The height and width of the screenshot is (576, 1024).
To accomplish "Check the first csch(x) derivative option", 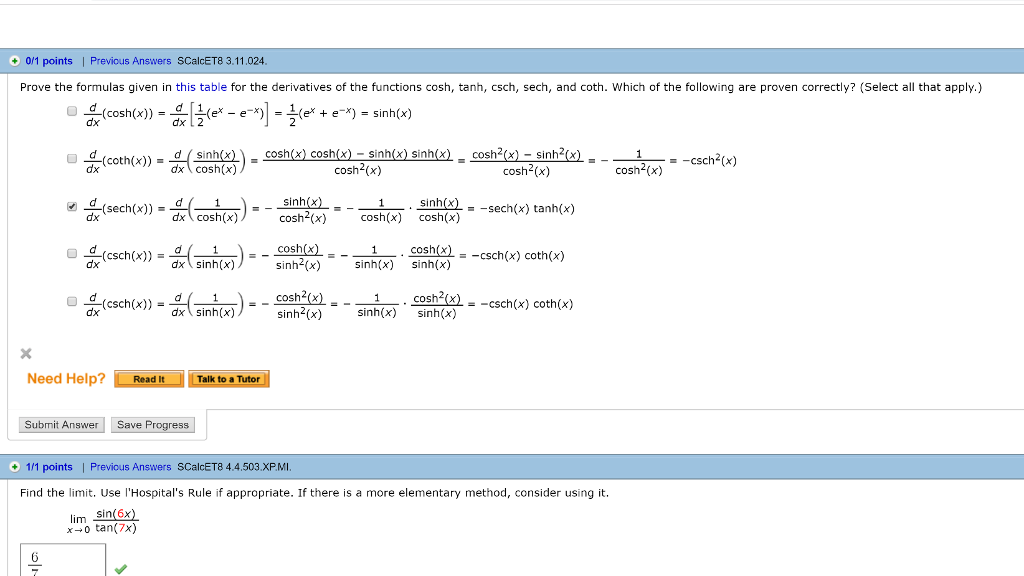I will tap(71, 253).
